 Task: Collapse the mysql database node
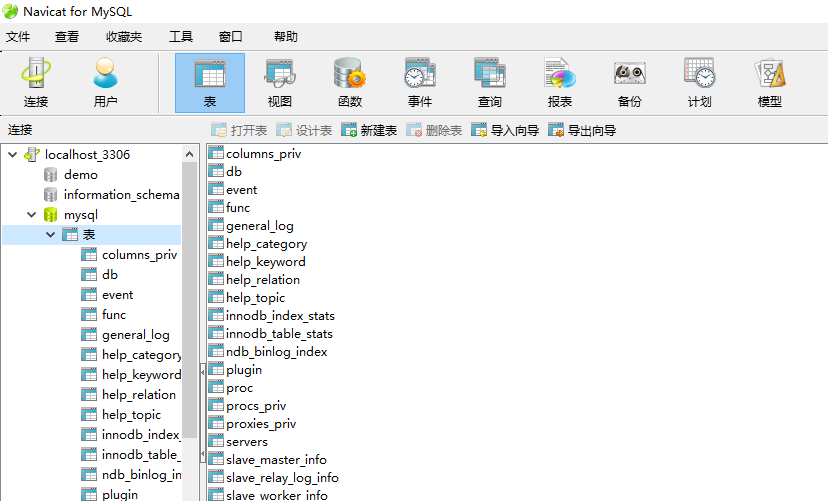[32, 214]
